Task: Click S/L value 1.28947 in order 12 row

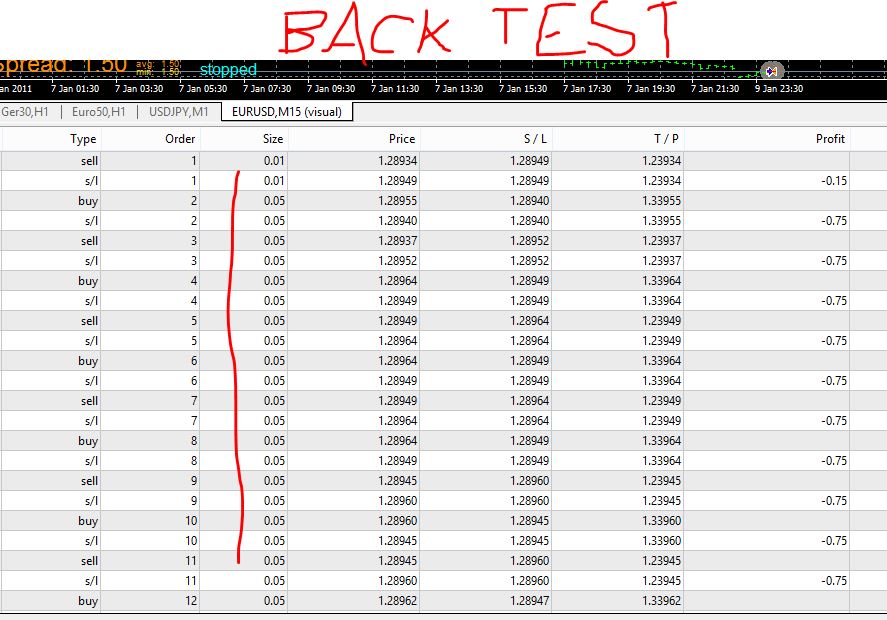Action: pyautogui.click(x=529, y=601)
